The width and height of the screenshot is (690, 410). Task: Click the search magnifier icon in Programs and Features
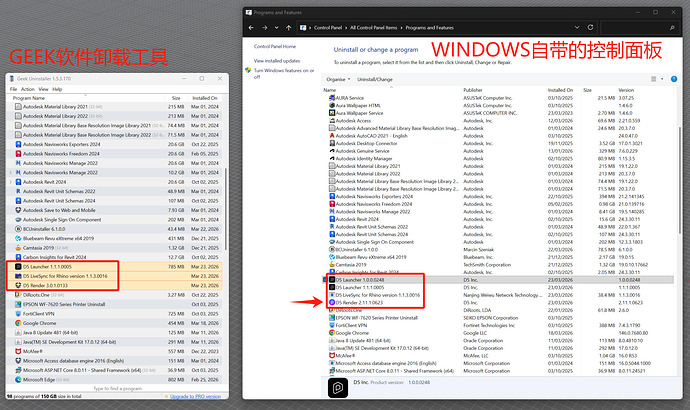coord(672,27)
